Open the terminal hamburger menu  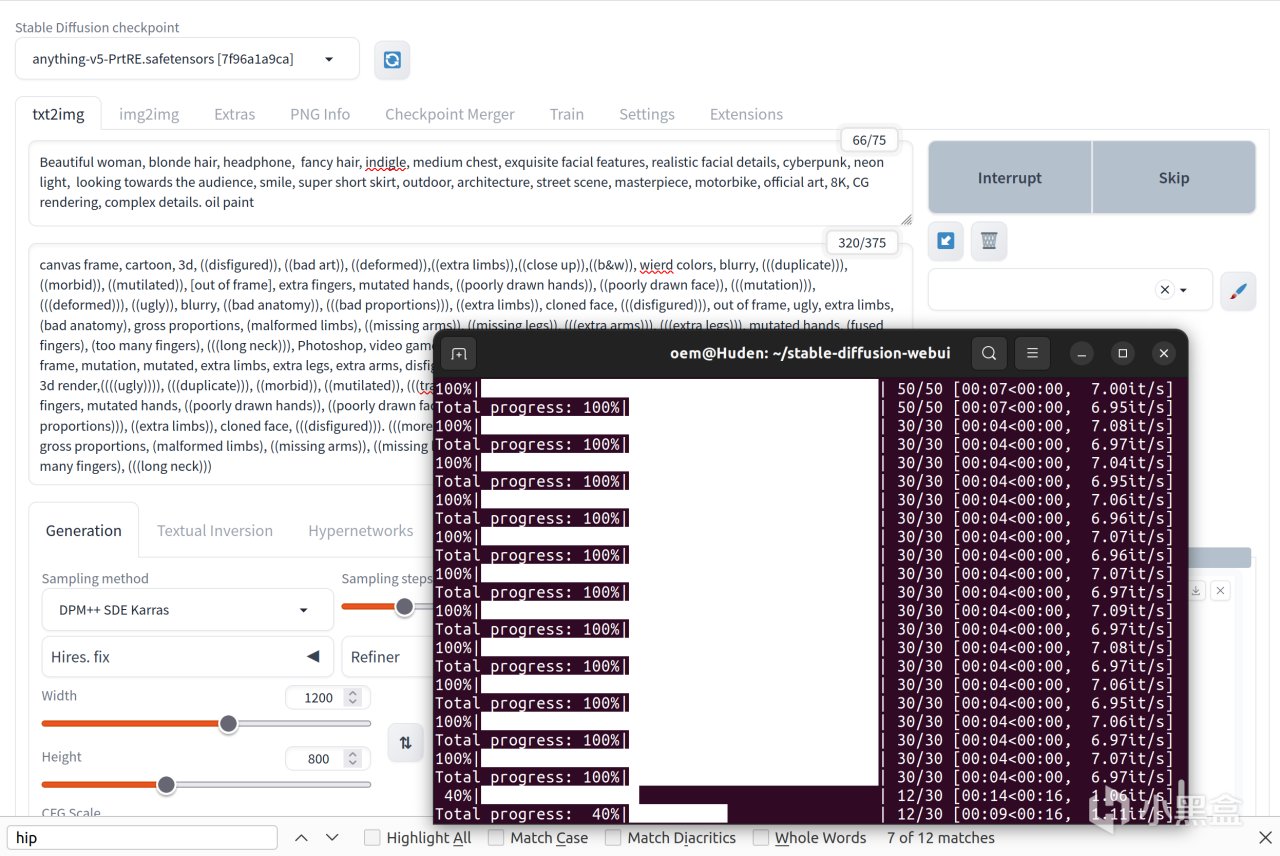[x=1032, y=353]
